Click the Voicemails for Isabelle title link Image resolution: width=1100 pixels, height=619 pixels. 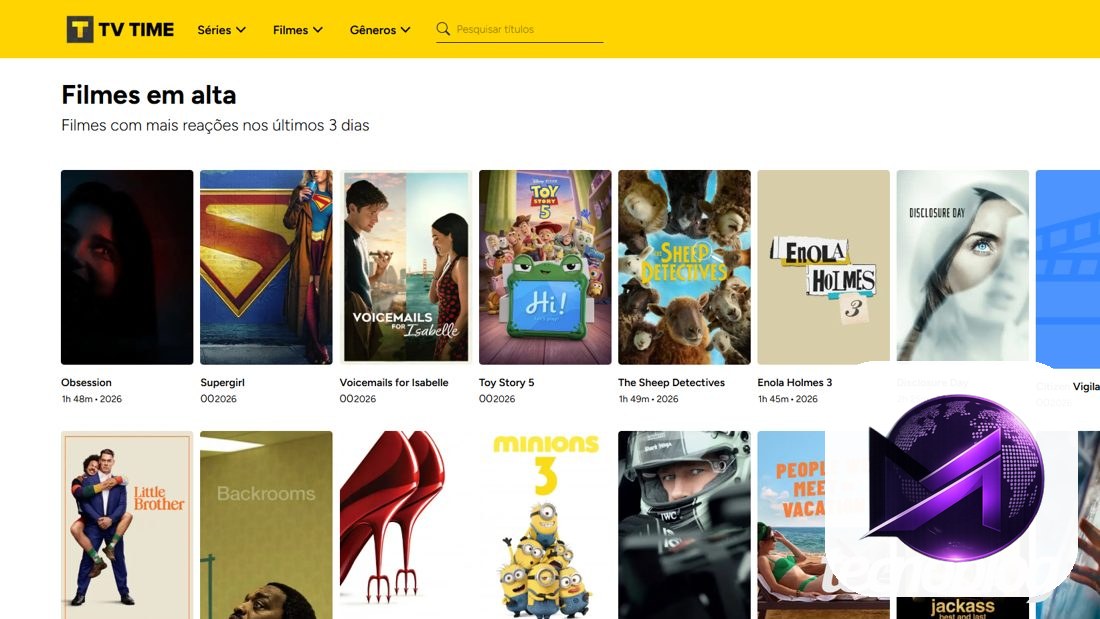click(394, 382)
